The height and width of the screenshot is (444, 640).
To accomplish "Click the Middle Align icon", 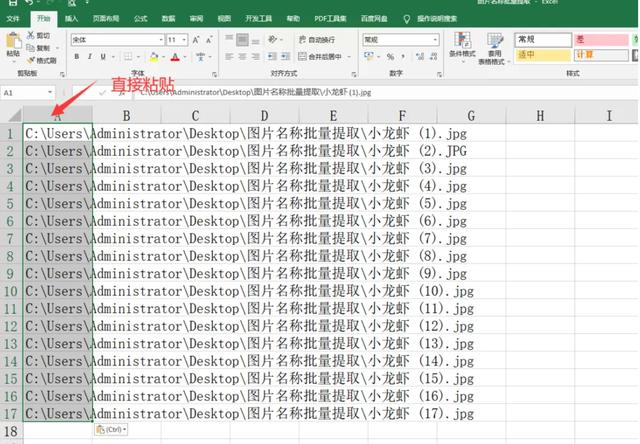I will click(x=242, y=40).
